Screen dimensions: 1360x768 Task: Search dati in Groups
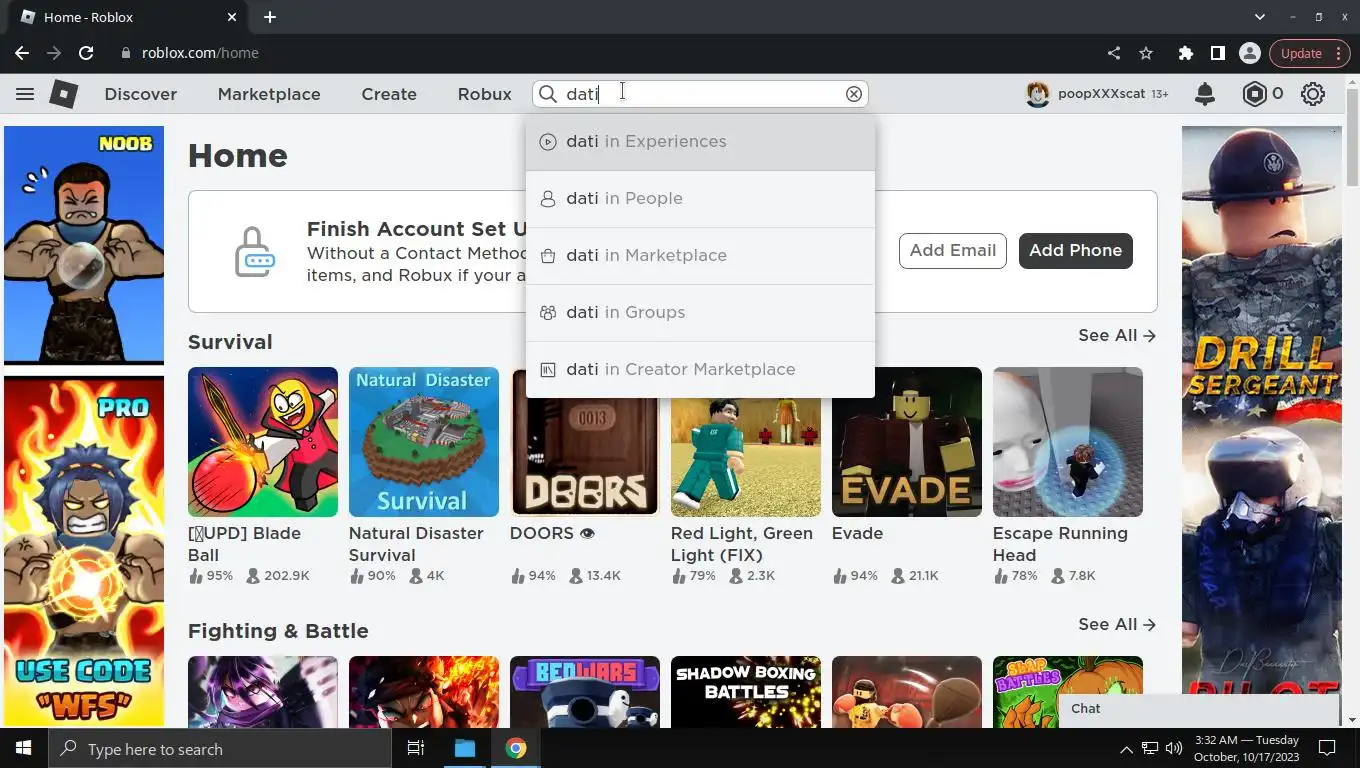pos(700,313)
